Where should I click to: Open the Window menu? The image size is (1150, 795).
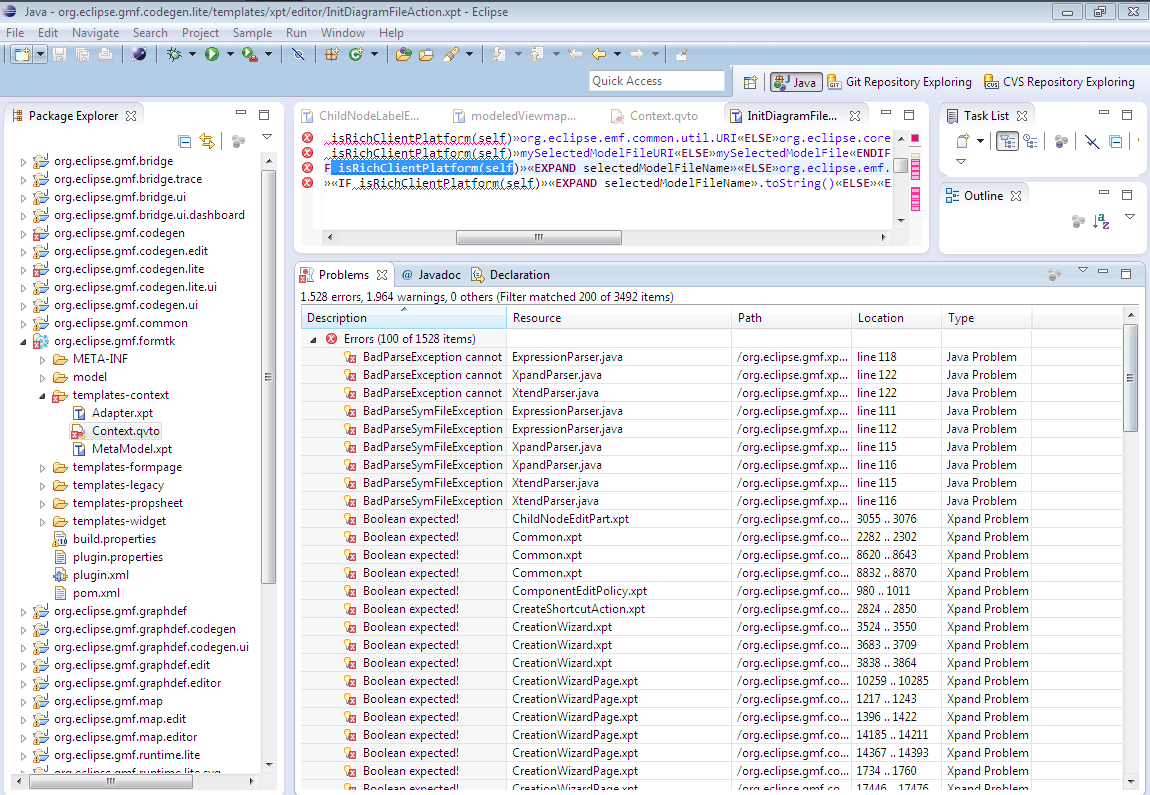click(343, 33)
